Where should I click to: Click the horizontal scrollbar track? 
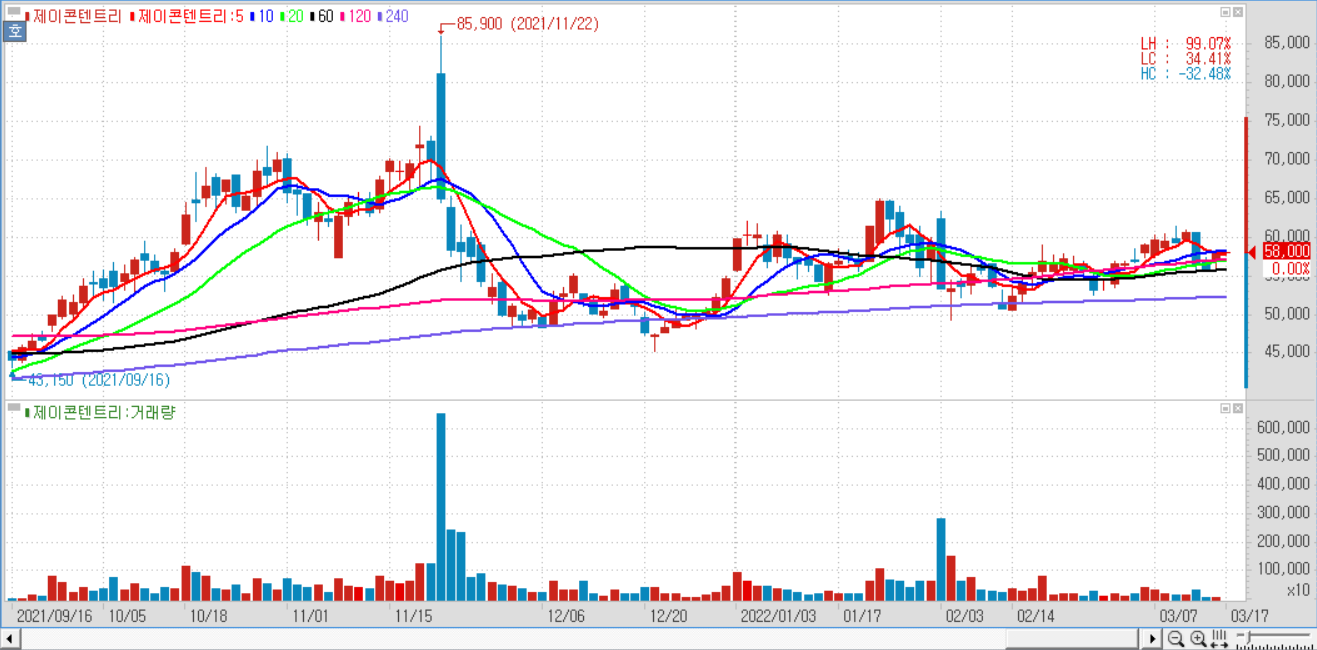(x=582, y=638)
